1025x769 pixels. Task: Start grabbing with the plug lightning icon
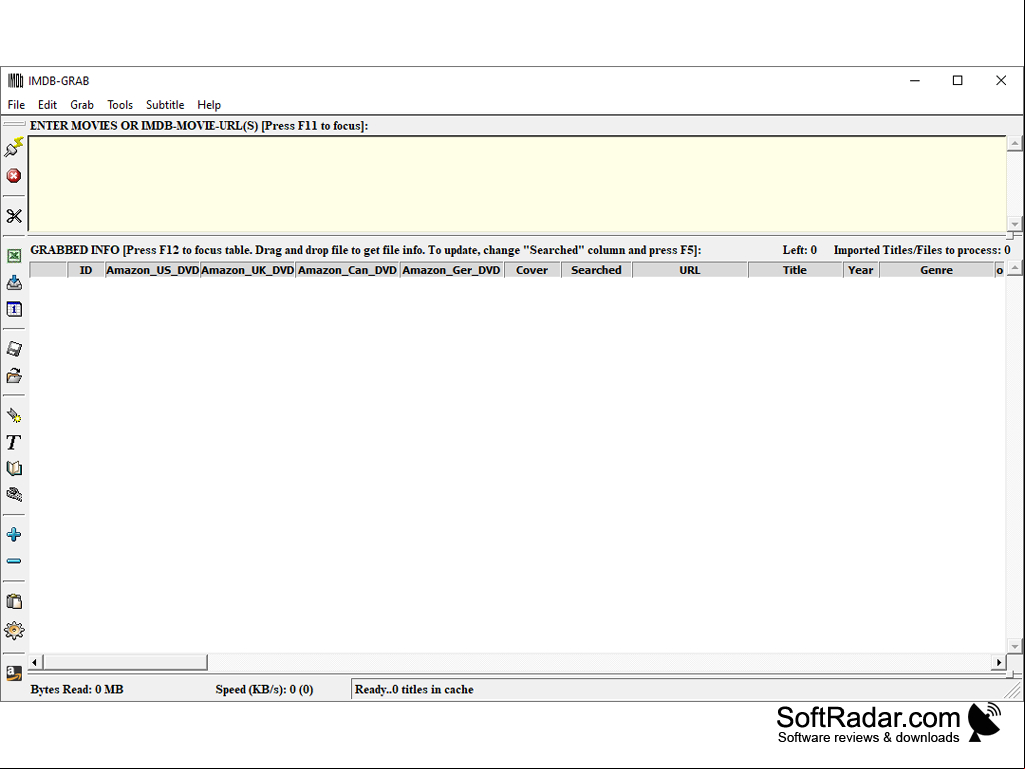pos(14,147)
